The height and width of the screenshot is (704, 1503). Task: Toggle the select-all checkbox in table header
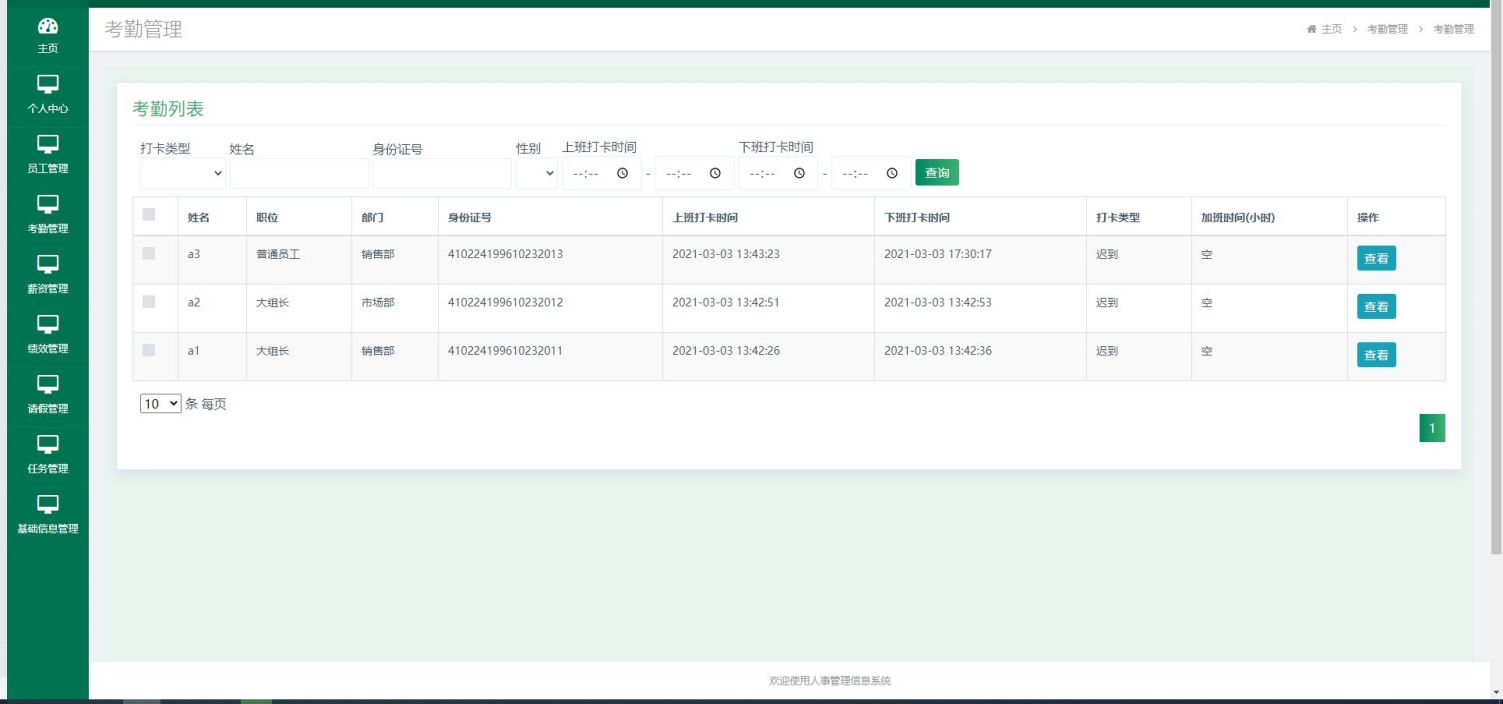click(x=149, y=214)
